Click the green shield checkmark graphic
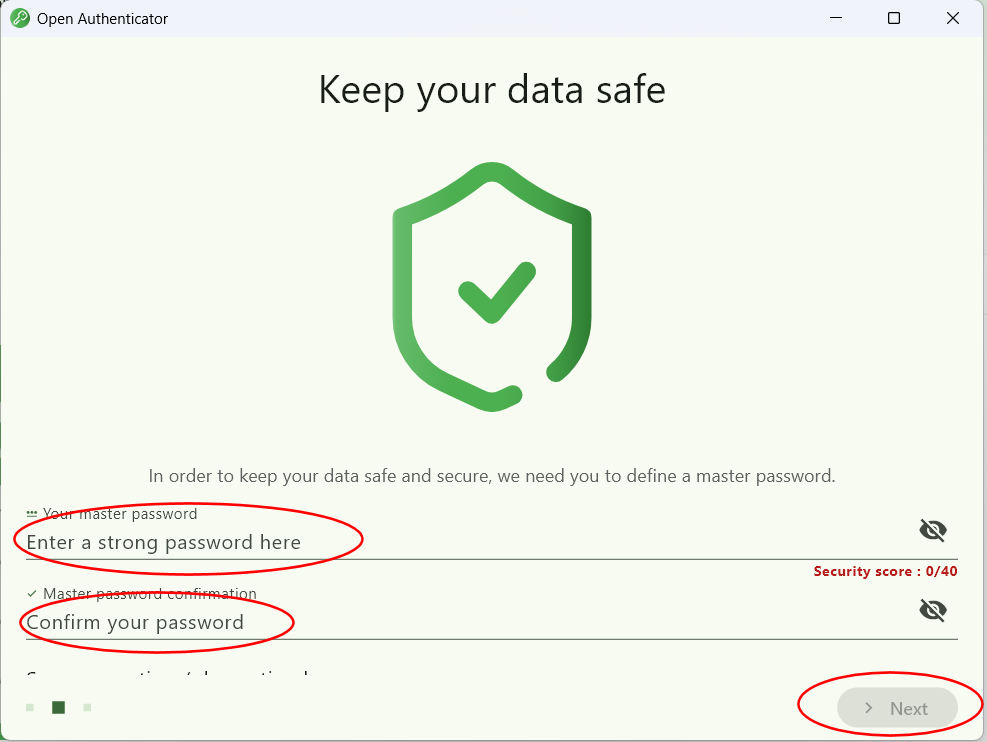987x742 pixels. point(492,287)
